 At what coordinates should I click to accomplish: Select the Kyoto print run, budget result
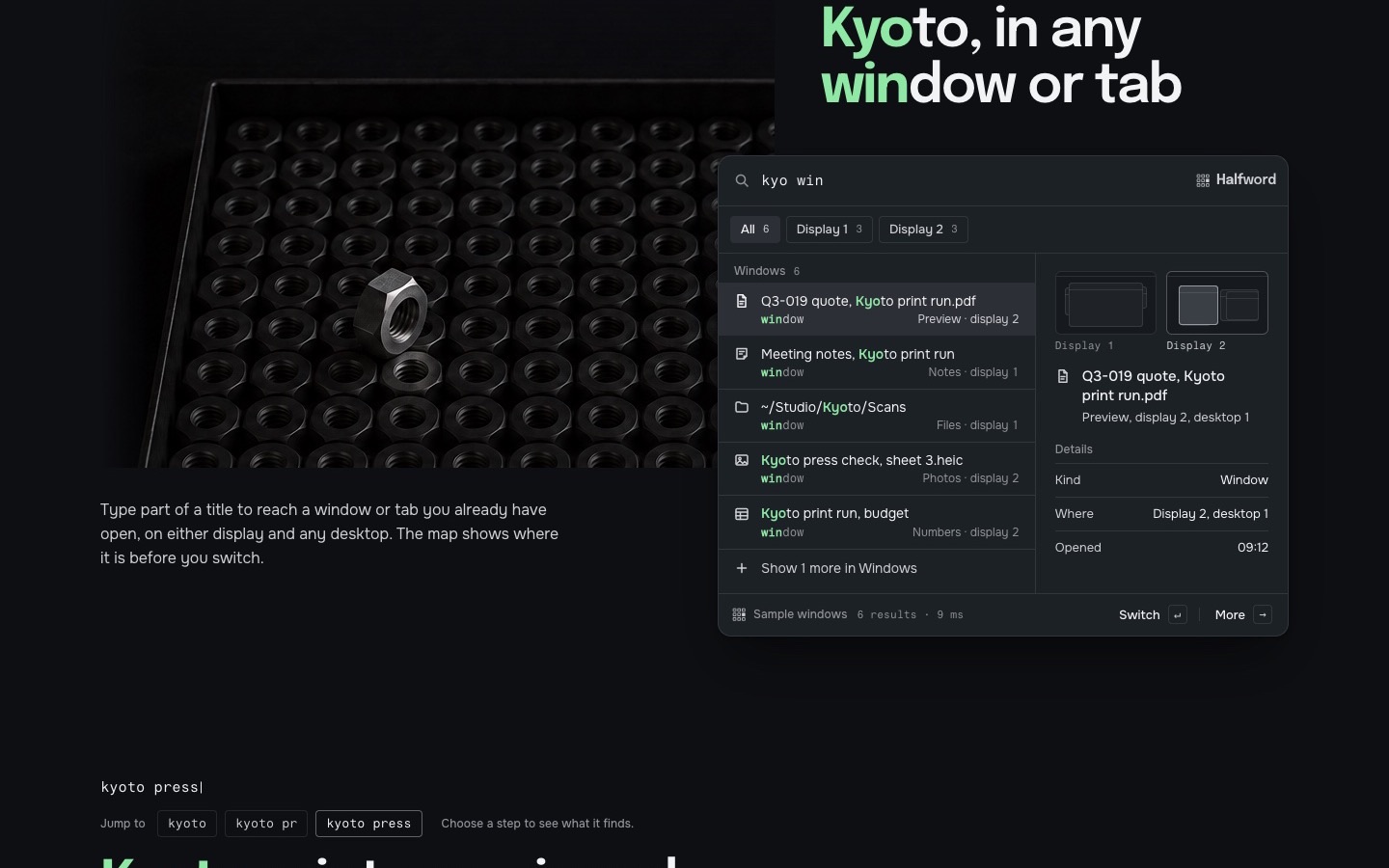click(x=877, y=523)
